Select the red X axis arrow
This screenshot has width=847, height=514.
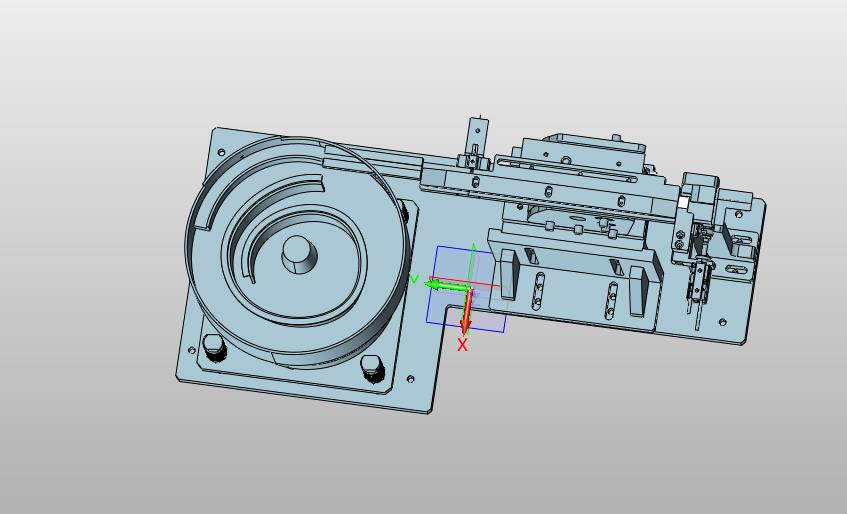[466, 312]
